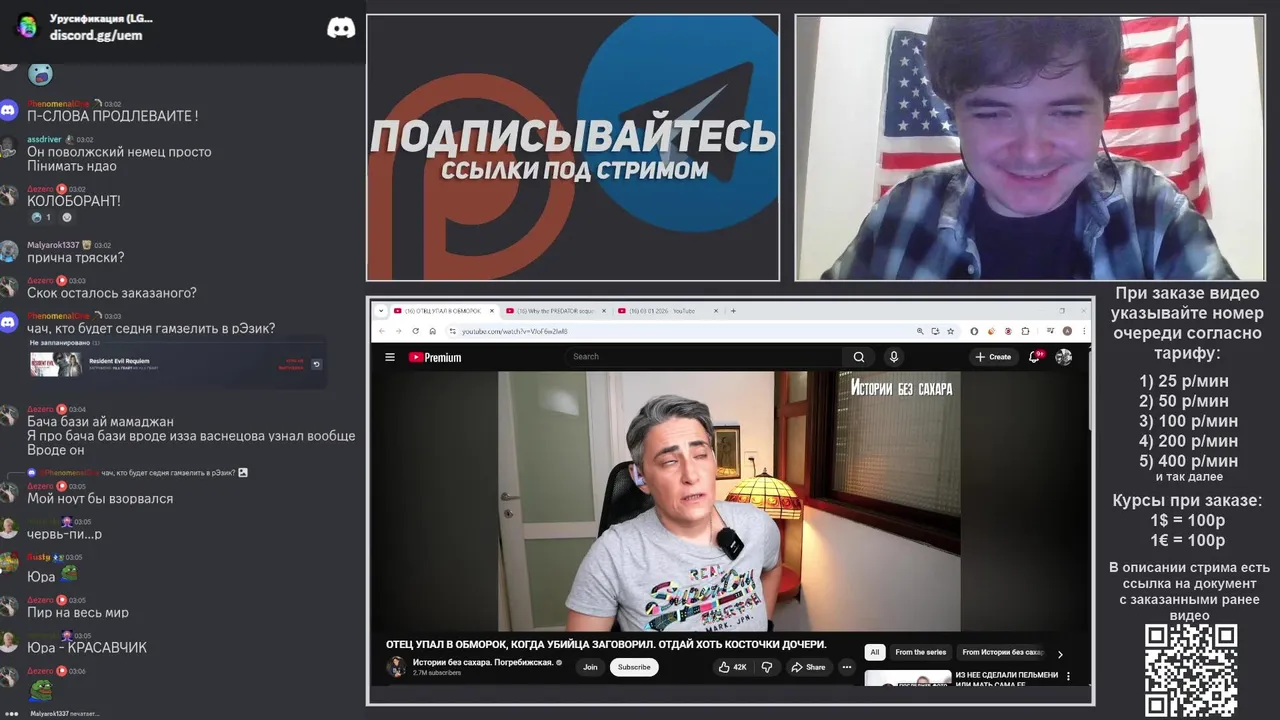The image size is (1280, 720).
Task: Click the message прична тряски?
Action: click(76, 258)
